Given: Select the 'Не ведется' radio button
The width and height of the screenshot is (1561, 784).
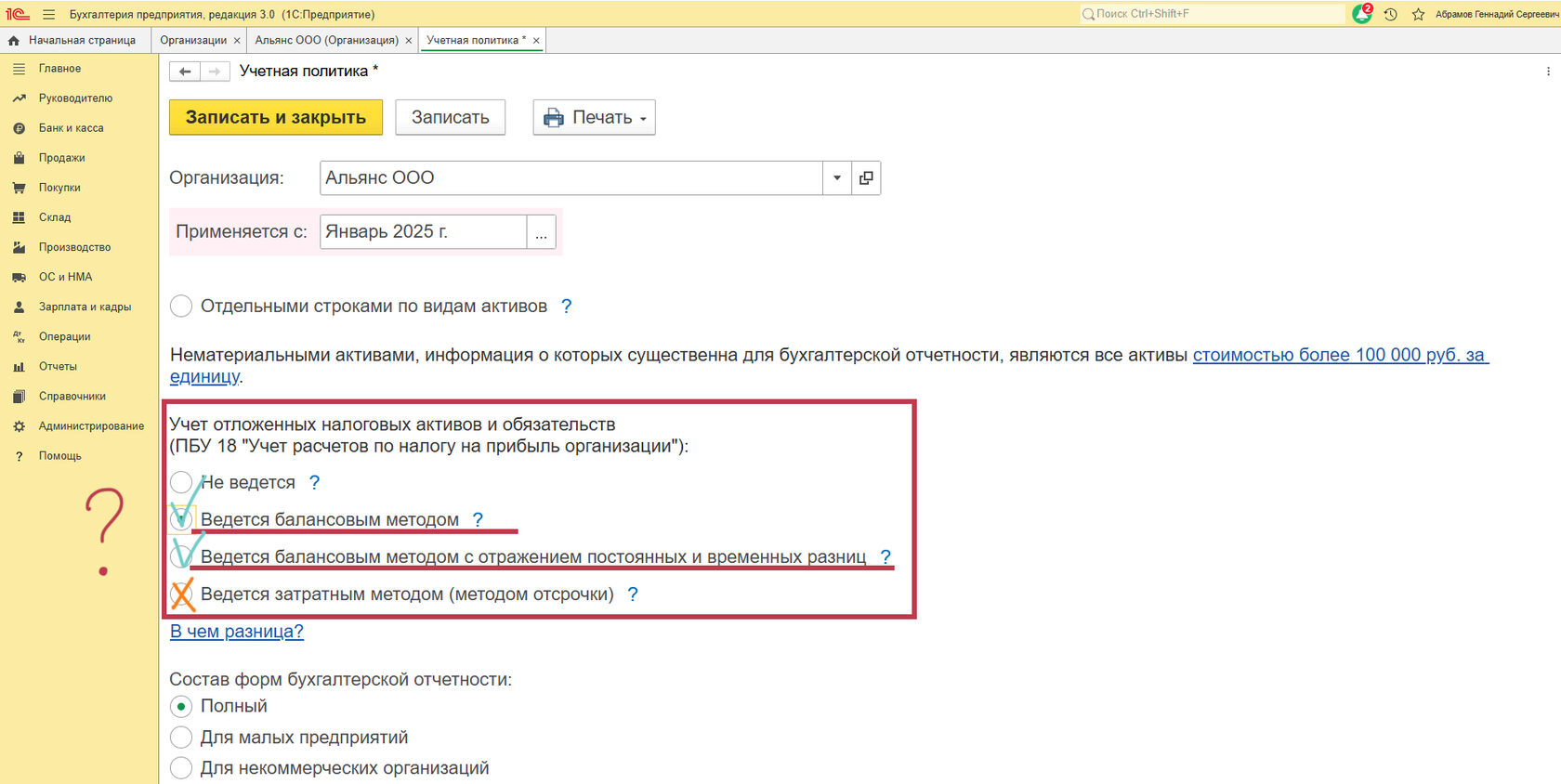Looking at the screenshot, I should 181,483.
